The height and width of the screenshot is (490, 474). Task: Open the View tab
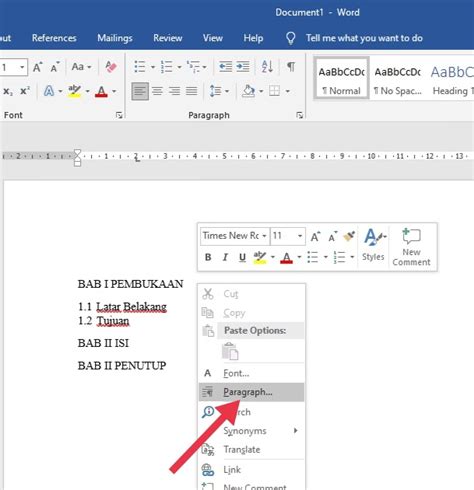click(x=213, y=38)
